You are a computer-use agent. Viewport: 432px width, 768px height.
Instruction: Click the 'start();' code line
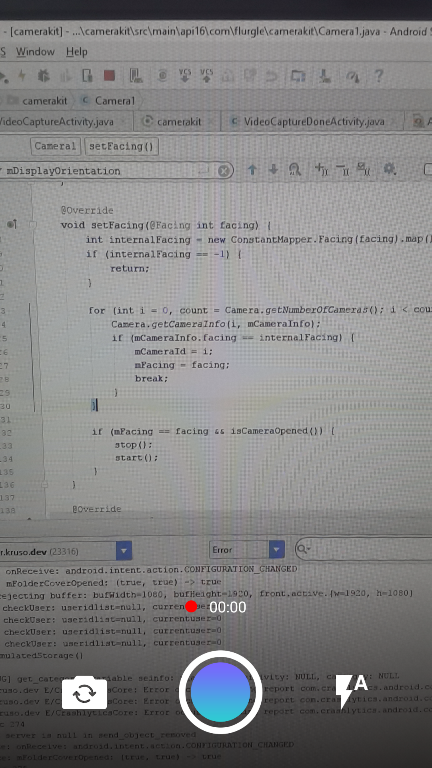click(137, 458)
